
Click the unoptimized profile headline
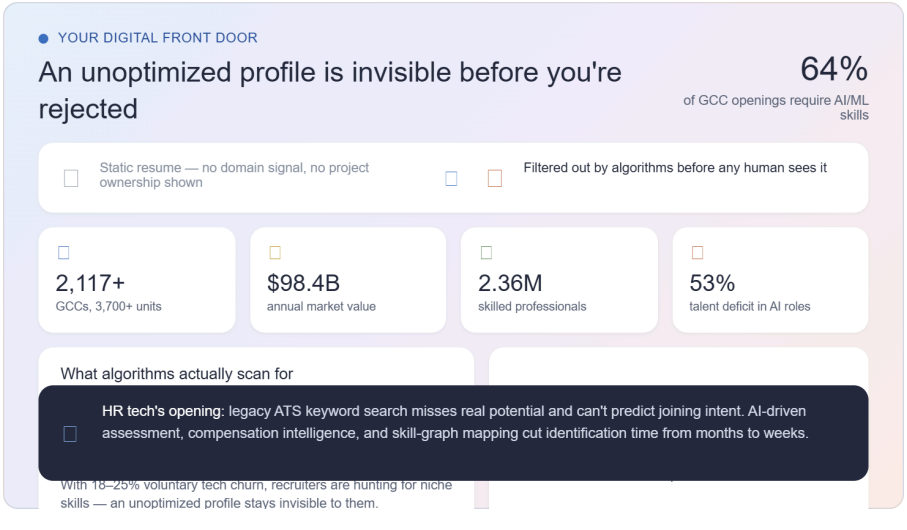330,90
